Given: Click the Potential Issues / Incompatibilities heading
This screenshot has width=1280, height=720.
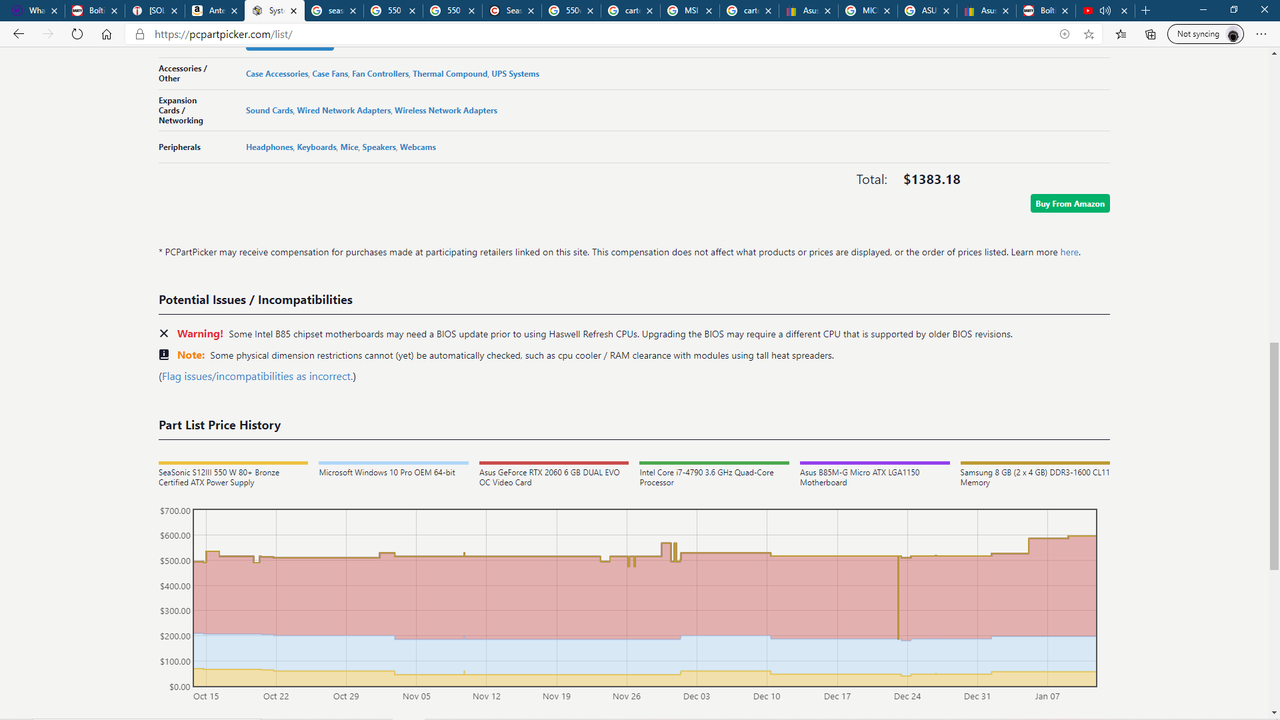Looking at the screenshot, I should (256, 300).
